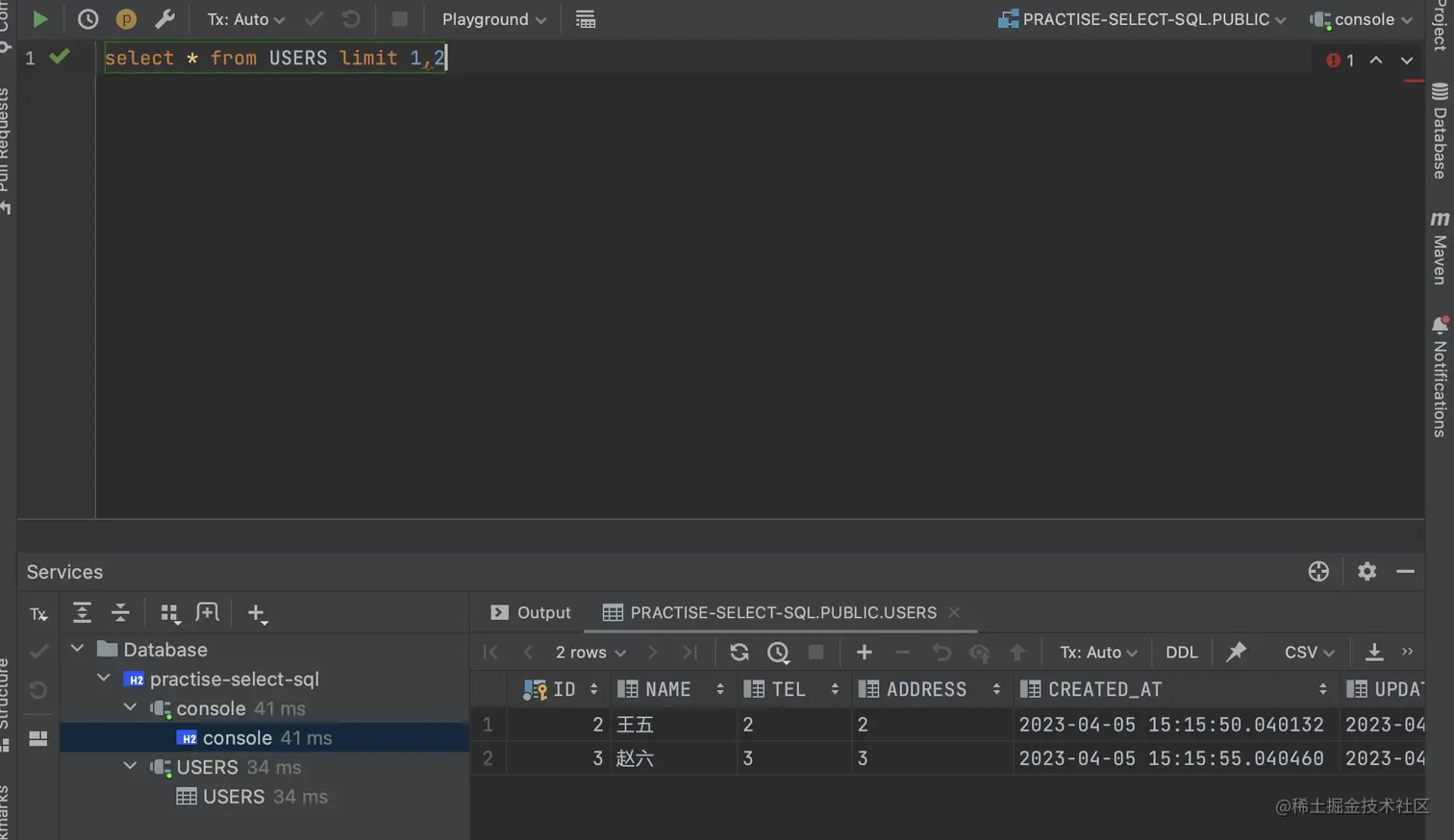This screenshot has width=1454, height=840.
Task: Sort by the TEL column header
Action: pyautogui.click(x=794, y=689)
